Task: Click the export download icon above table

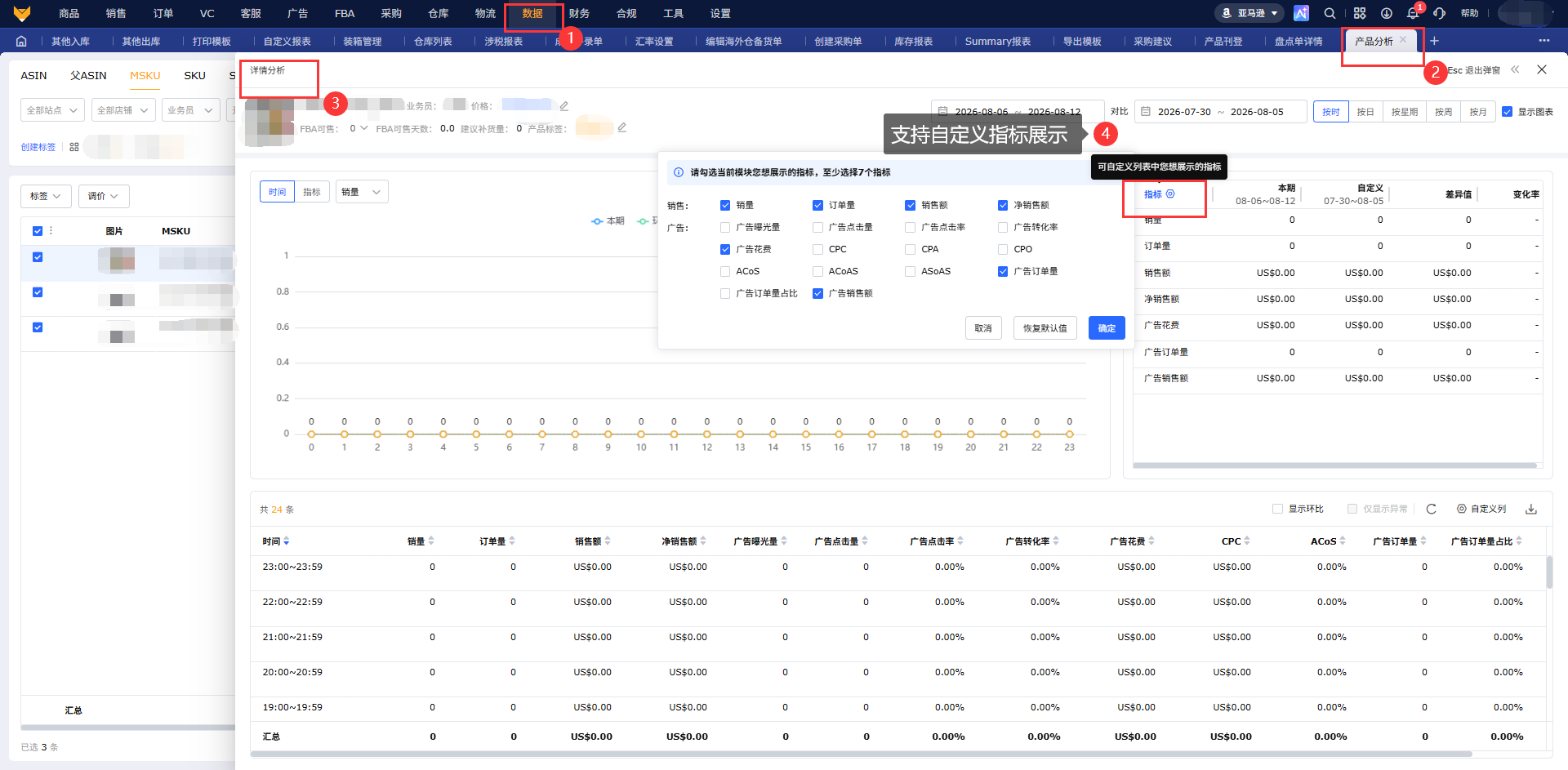Action: point(1531,509)
